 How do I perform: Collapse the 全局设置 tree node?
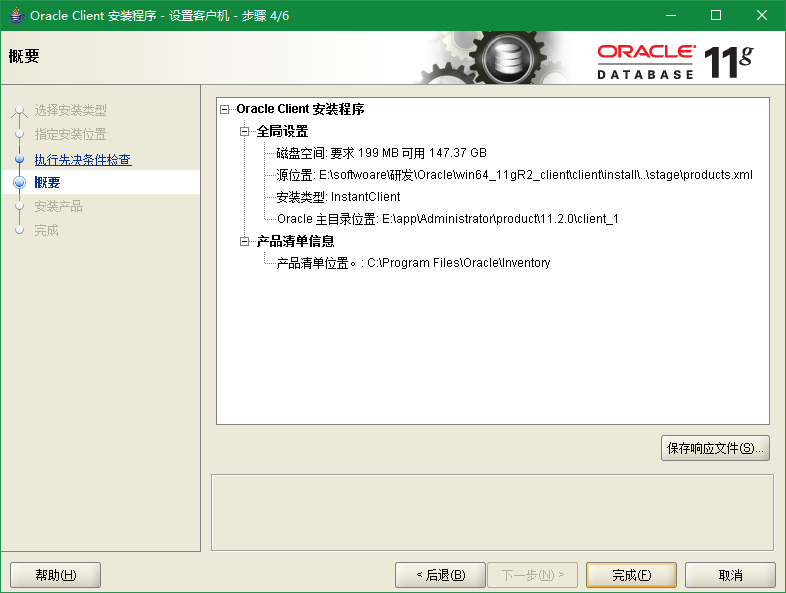[245, 131]
